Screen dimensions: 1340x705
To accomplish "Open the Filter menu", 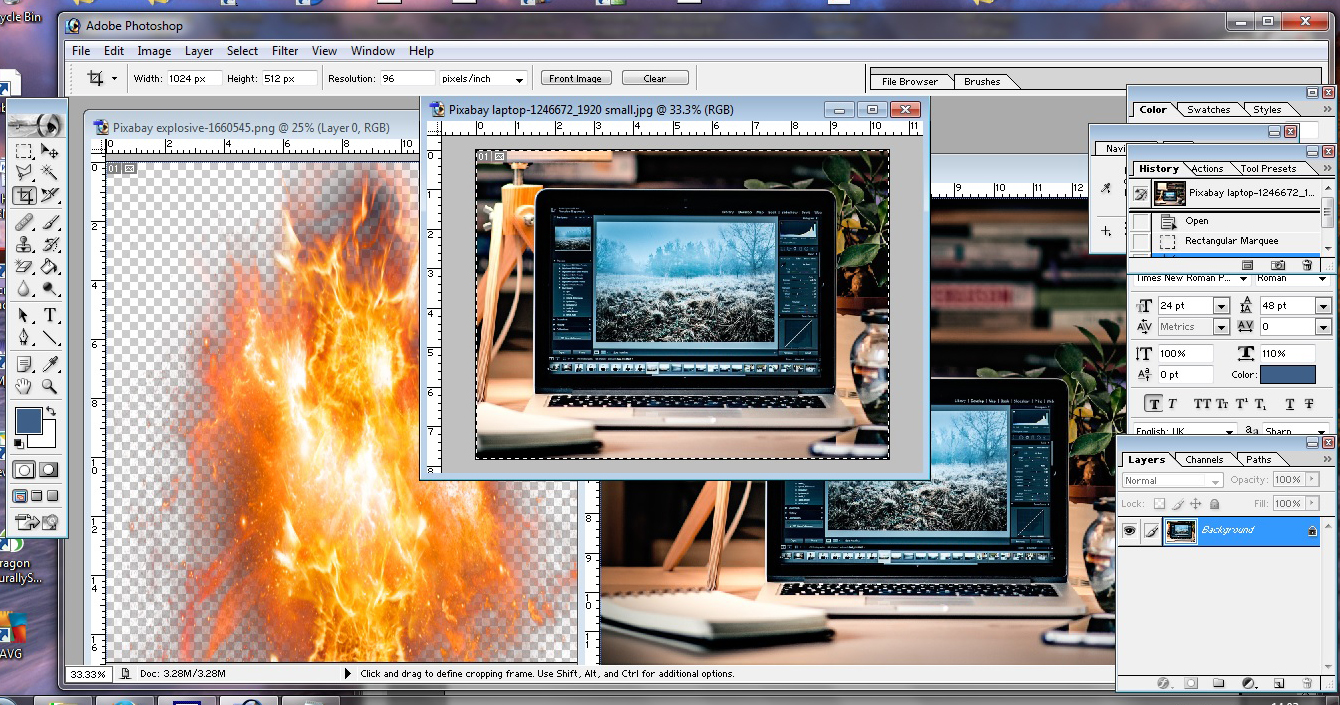I will pyautogui.click(x=285, y=51).
